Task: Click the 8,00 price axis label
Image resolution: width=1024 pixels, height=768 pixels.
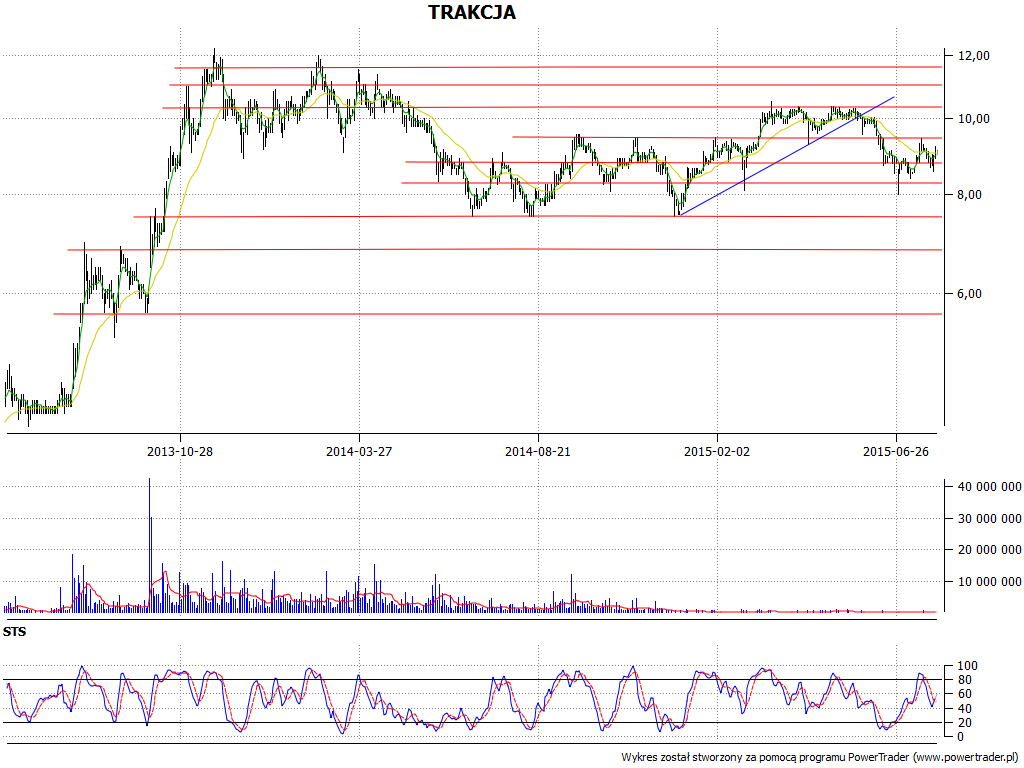Action: point(970,195)
